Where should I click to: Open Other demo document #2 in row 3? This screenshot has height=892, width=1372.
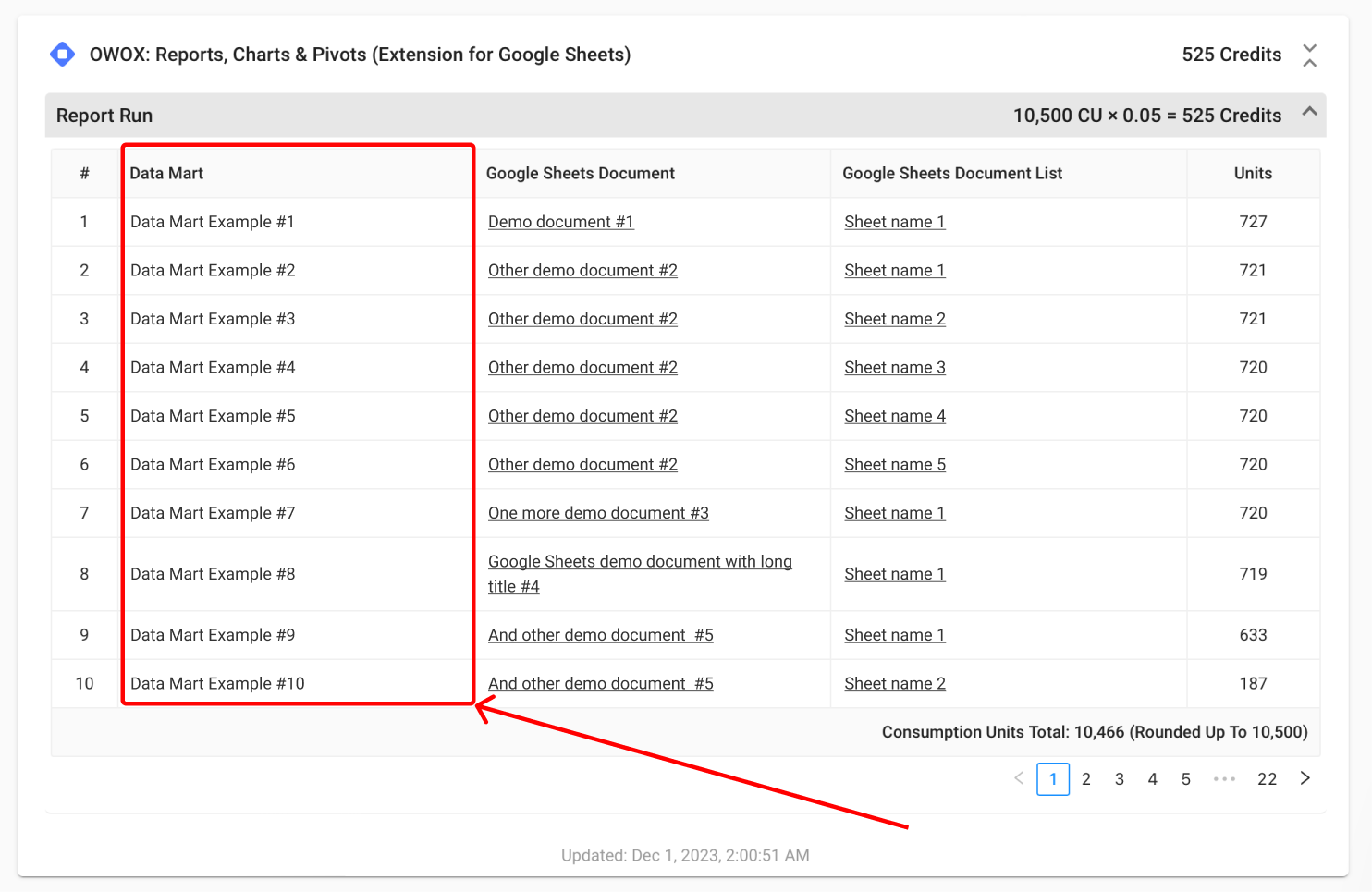pos(582,319)
